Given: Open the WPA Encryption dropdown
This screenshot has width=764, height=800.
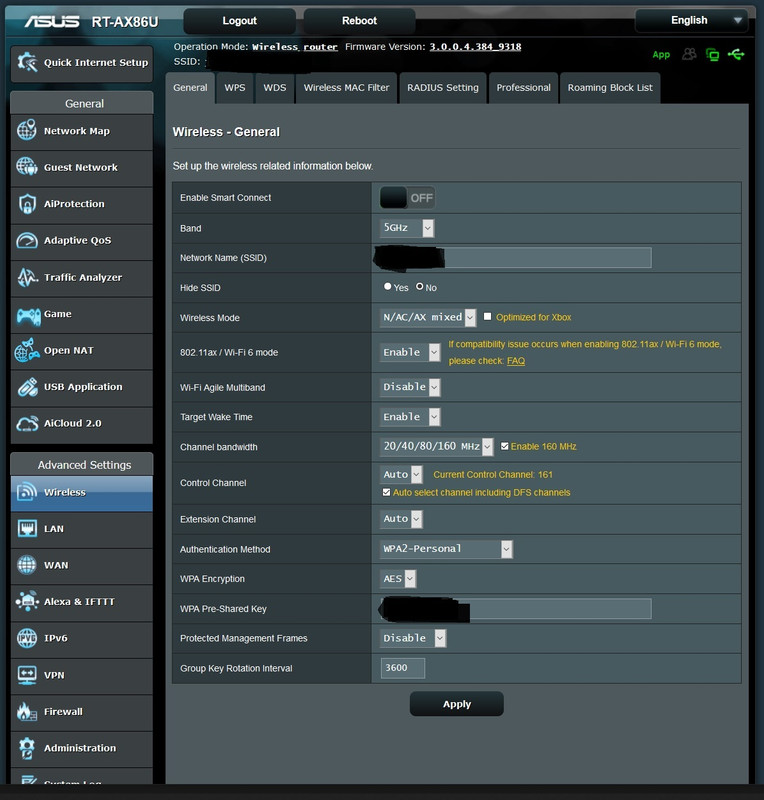Looking at the screenshot, I should [x=398, y=579].
